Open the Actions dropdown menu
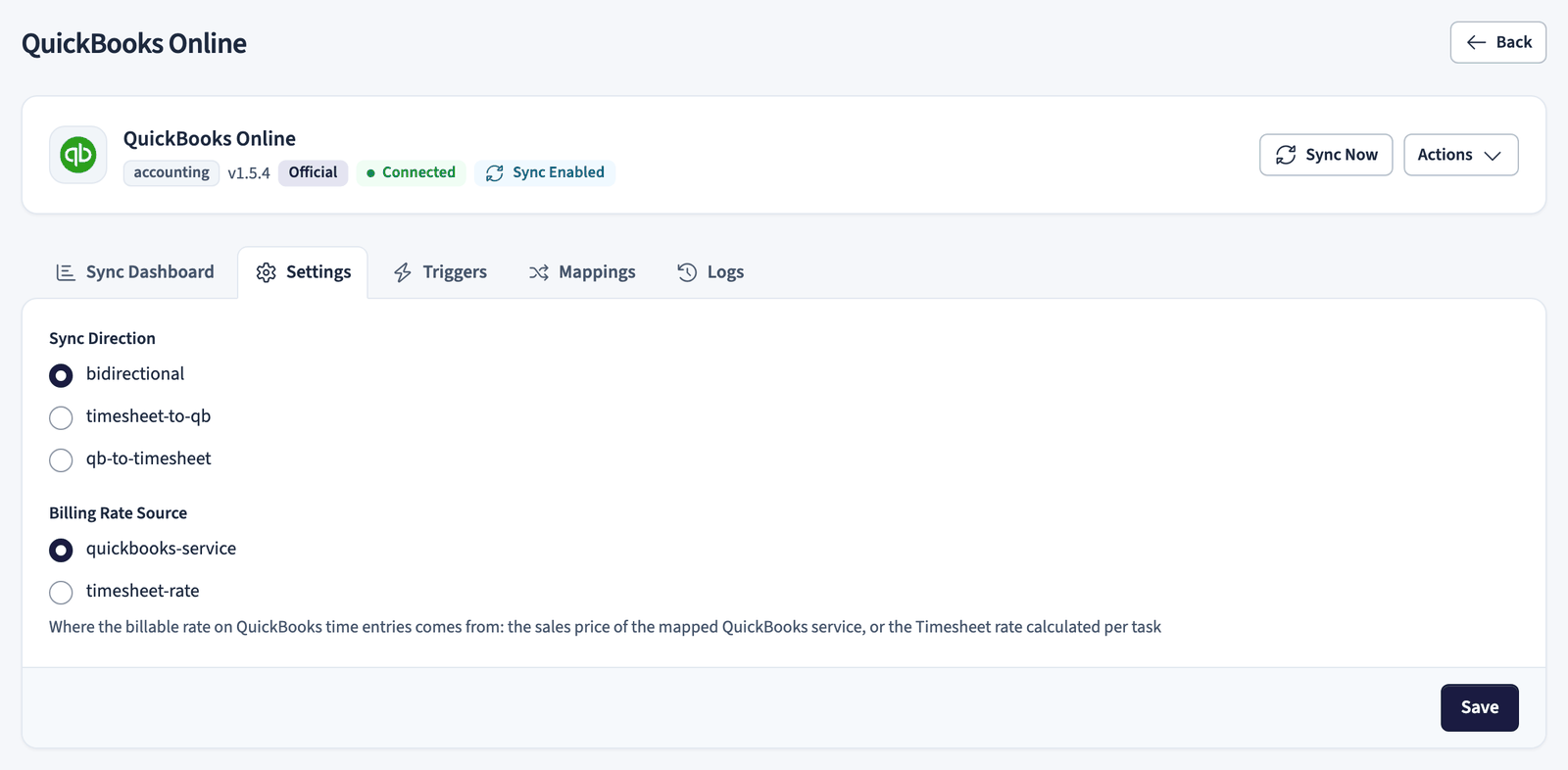The height and width of the screenshot is (770, 1568). 1460,155
